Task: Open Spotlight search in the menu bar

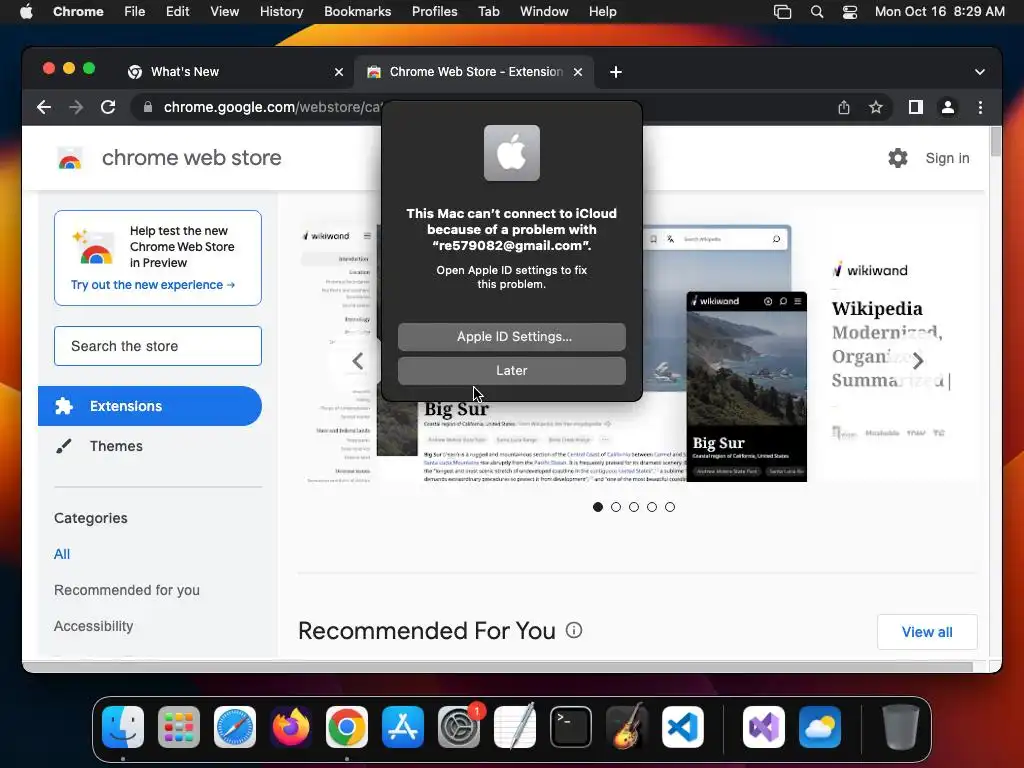Action: 816,11
